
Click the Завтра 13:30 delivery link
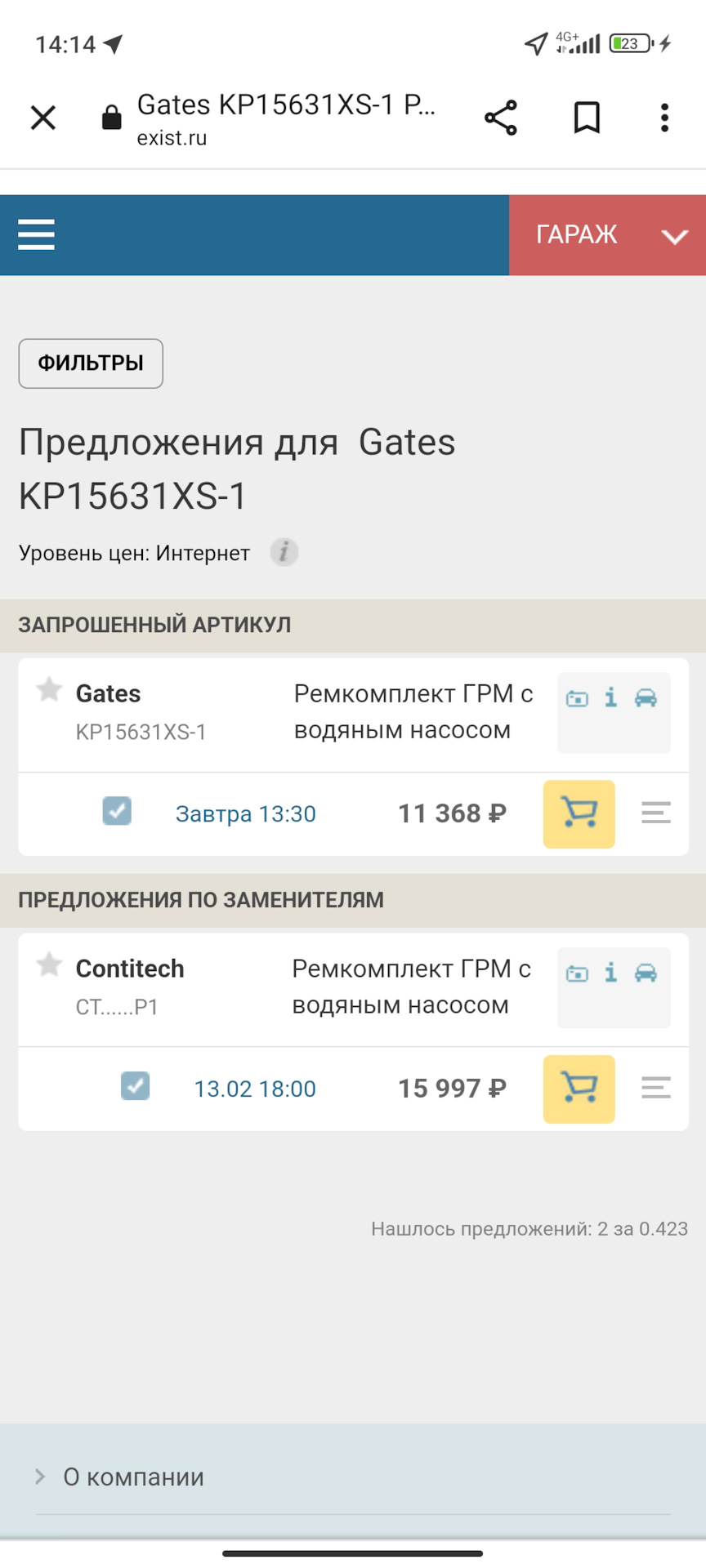245,814
